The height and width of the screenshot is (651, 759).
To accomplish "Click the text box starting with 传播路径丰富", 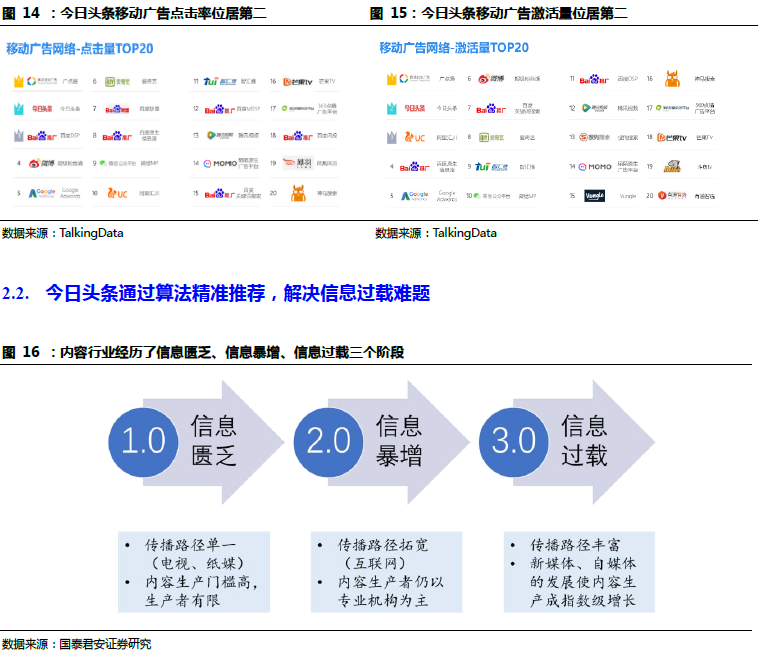I will tap(579, 572).
